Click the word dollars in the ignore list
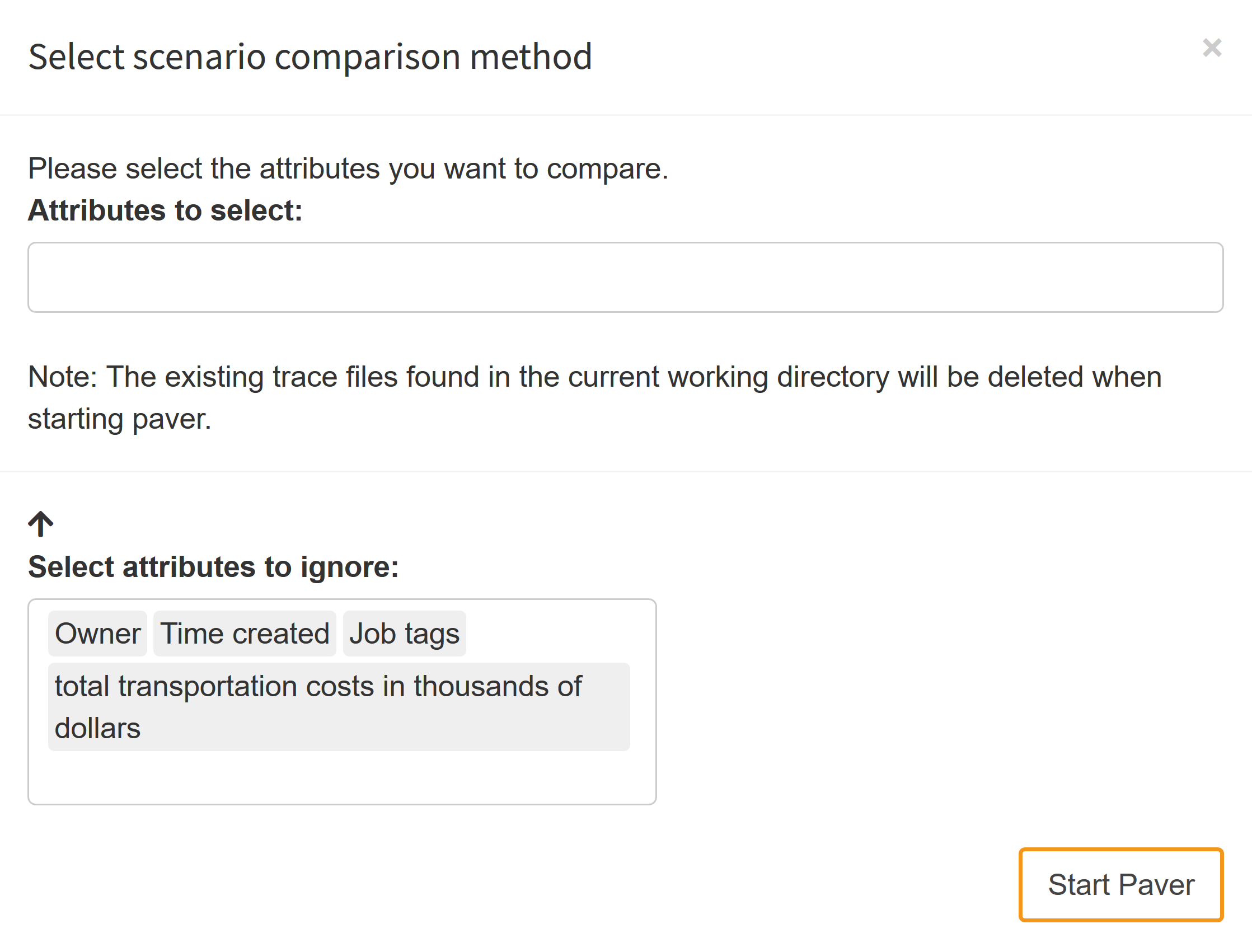Screen dimensions: 1252x952 click(97, 728)
